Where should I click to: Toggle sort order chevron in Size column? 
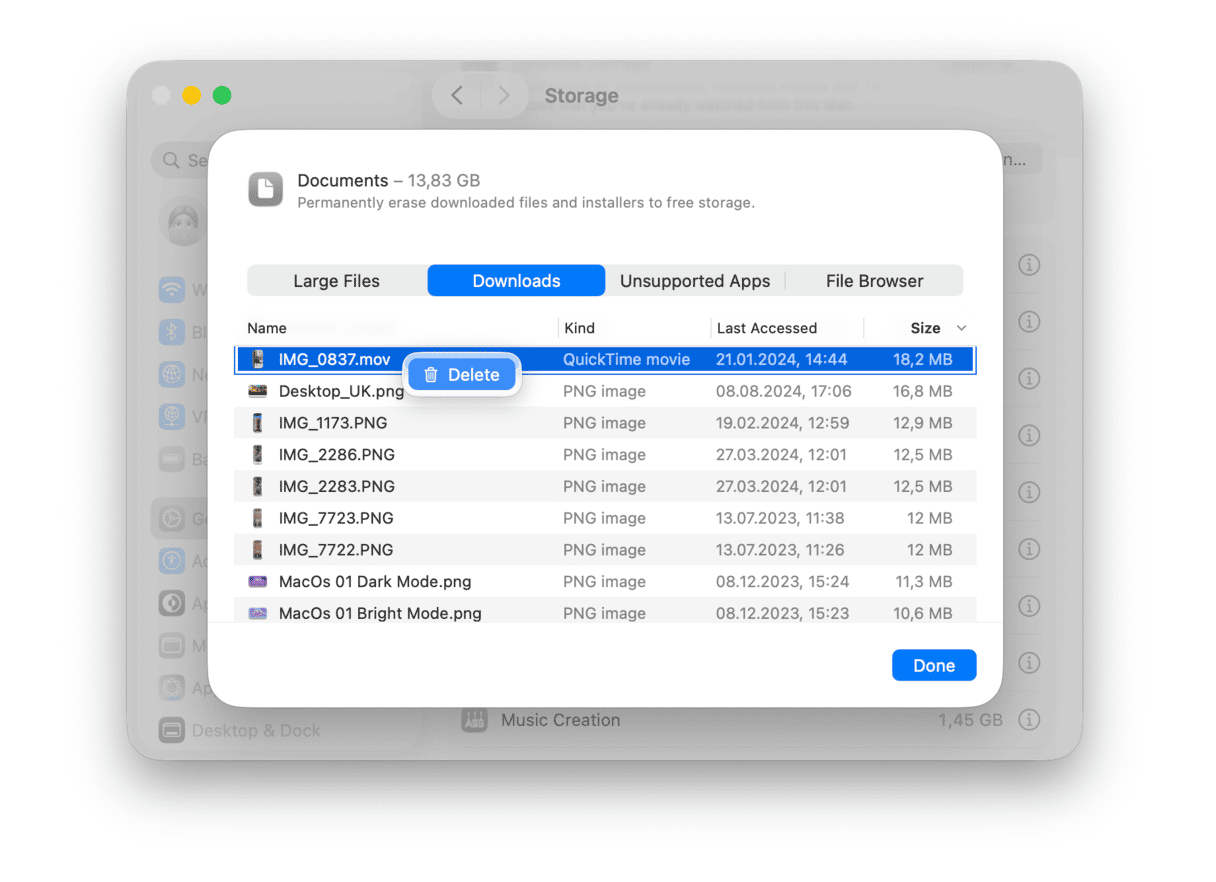pyautogui.click(x=962, y=328)
